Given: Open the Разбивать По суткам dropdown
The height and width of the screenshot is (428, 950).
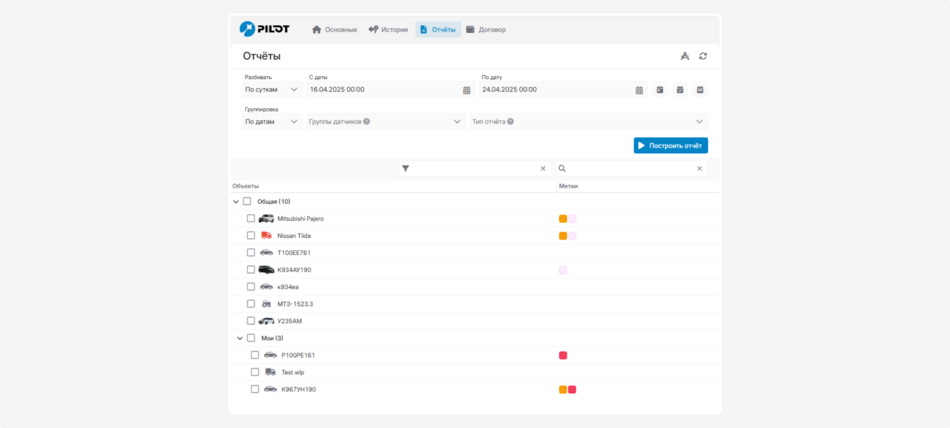Looking at the screenshot, I should pos(272,90).
